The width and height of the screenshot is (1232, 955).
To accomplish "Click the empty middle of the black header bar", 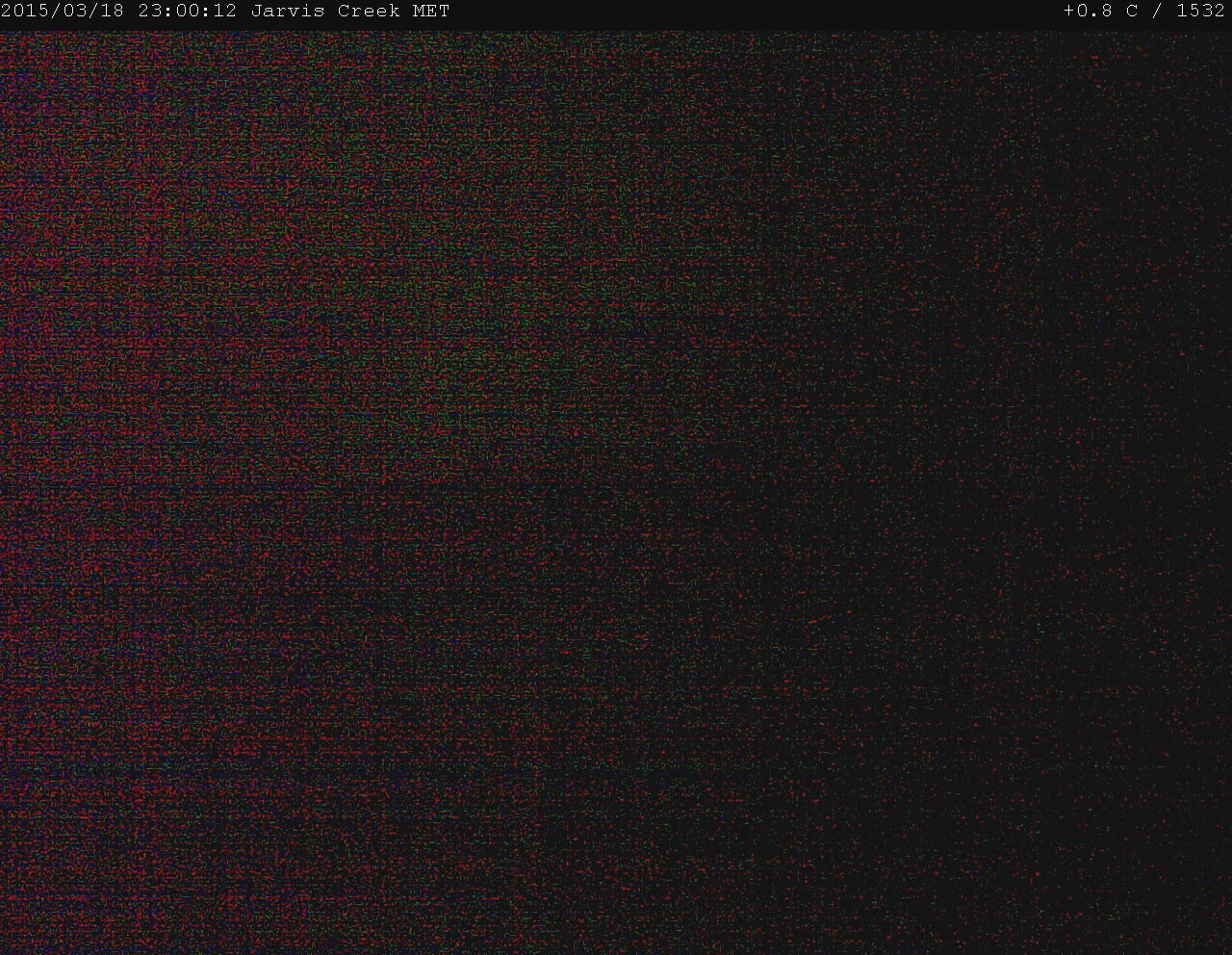I will [751, 12].
